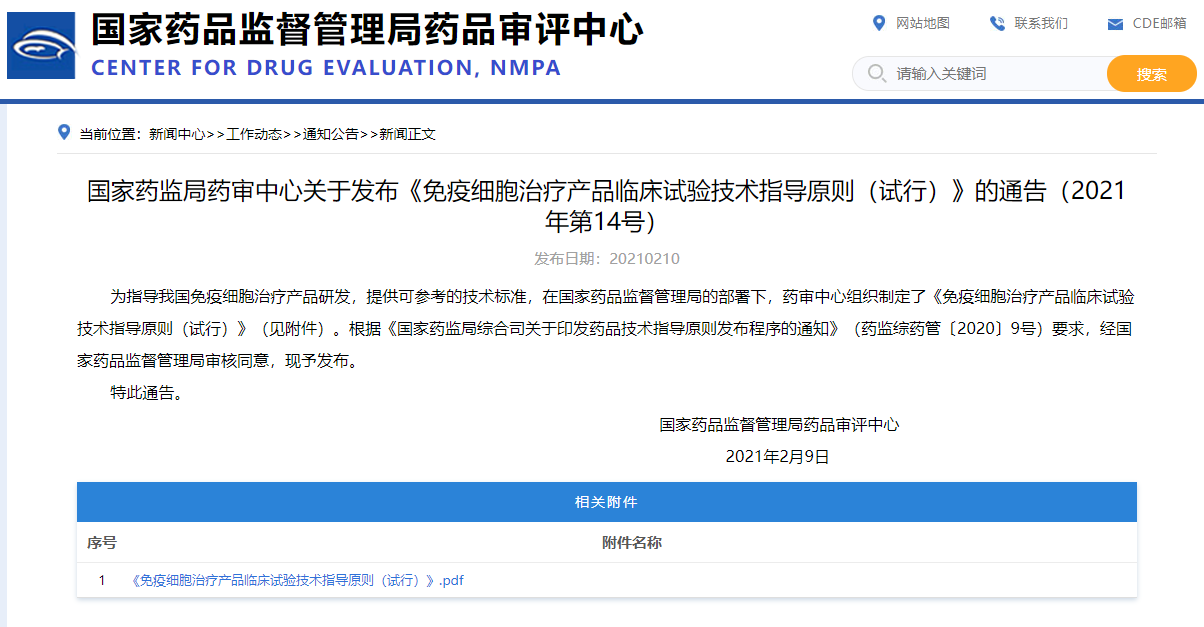Click the 当前位置： label
Viewport: 1204px width, 627px height.
[x=111, y=134]
